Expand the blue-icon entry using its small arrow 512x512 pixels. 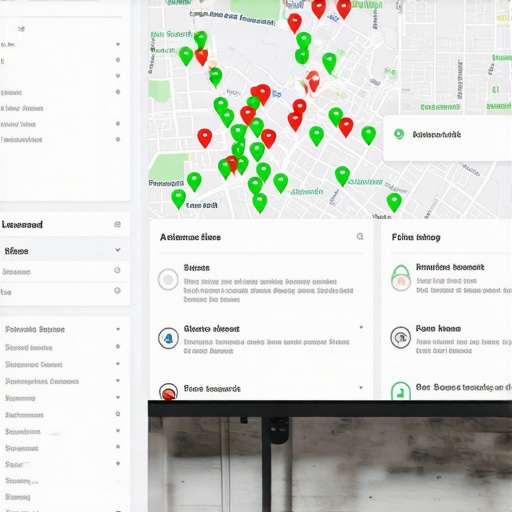pos(361,328)
